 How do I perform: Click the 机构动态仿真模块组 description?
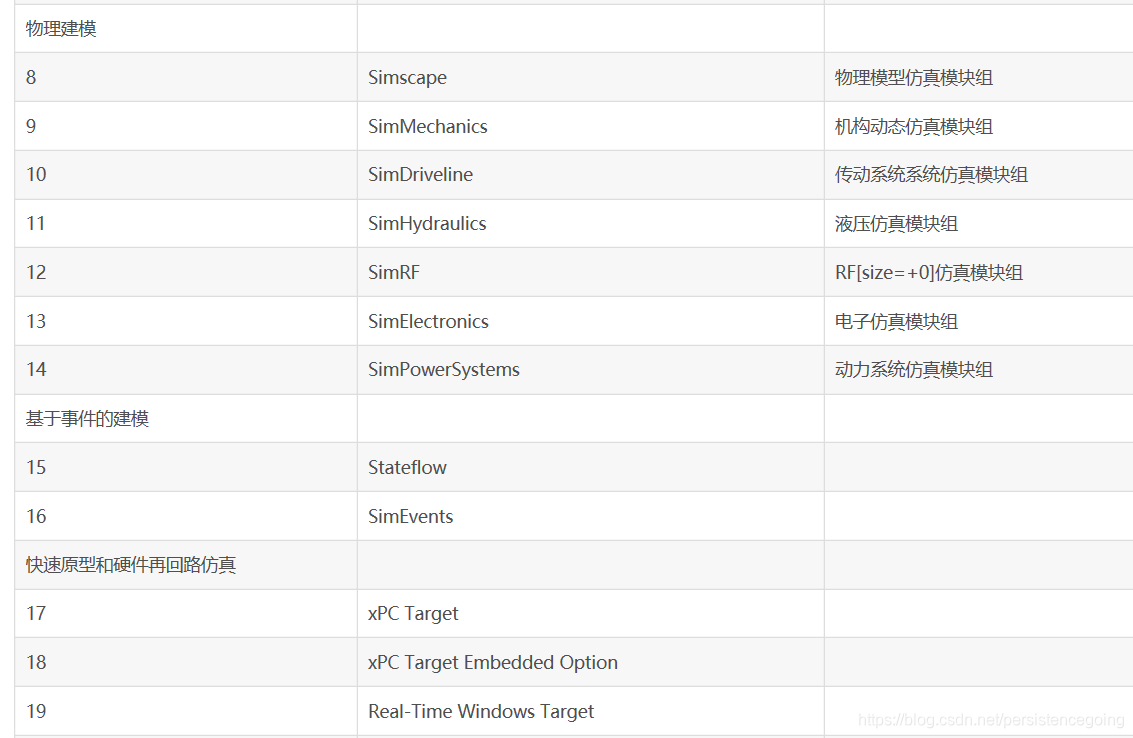click(914, 126)
